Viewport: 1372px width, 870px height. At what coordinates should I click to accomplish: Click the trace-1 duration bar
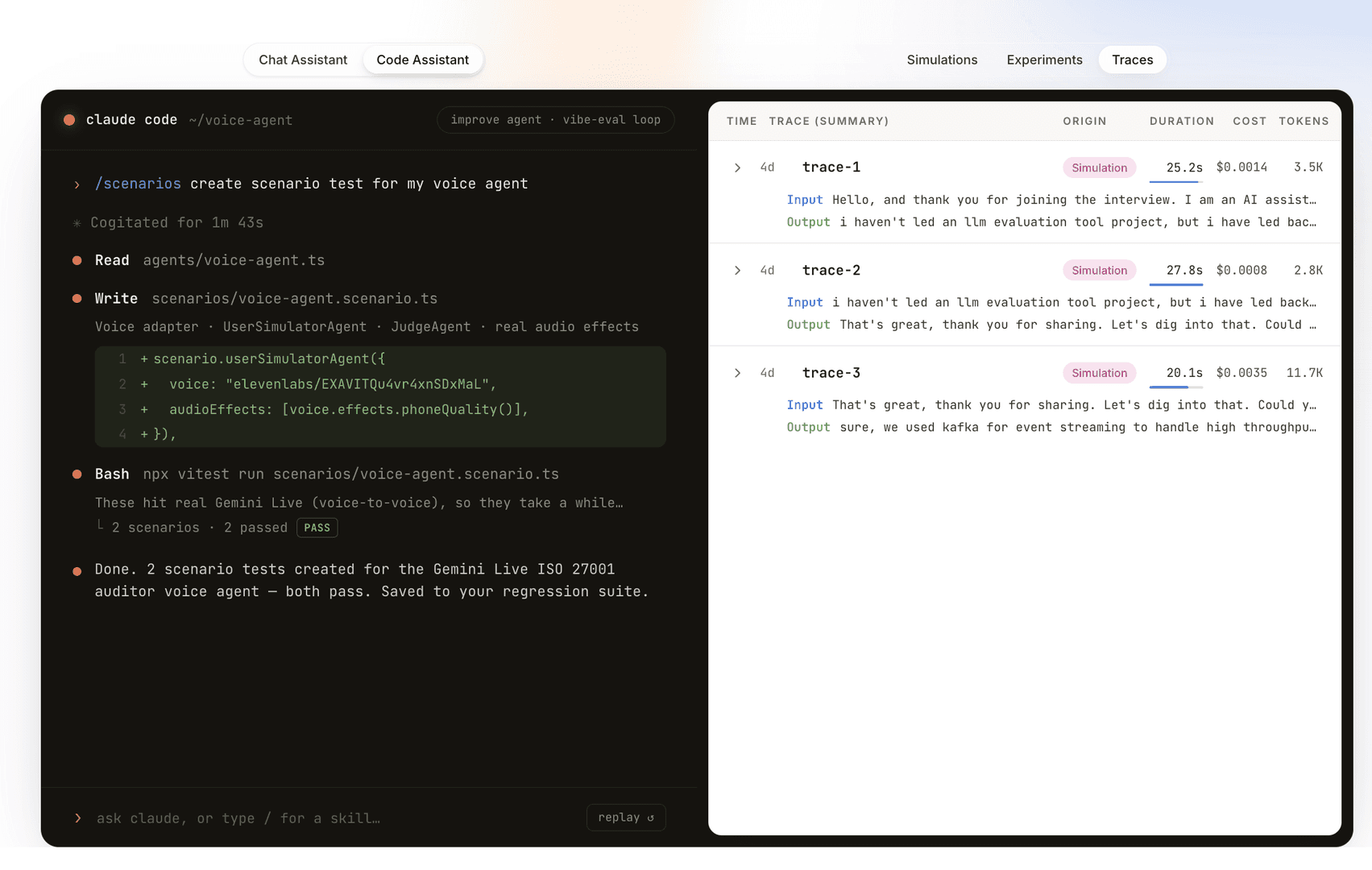1176,182
